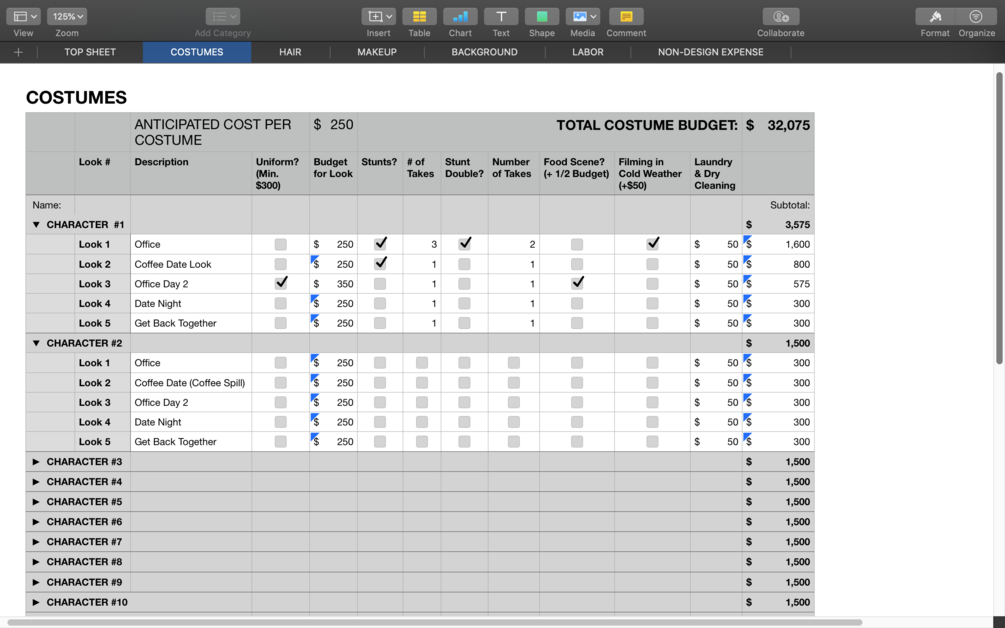Screen dimensions: 1005x628
Task: Insert a Chart from the toolbar
Action: coord(460,16)
